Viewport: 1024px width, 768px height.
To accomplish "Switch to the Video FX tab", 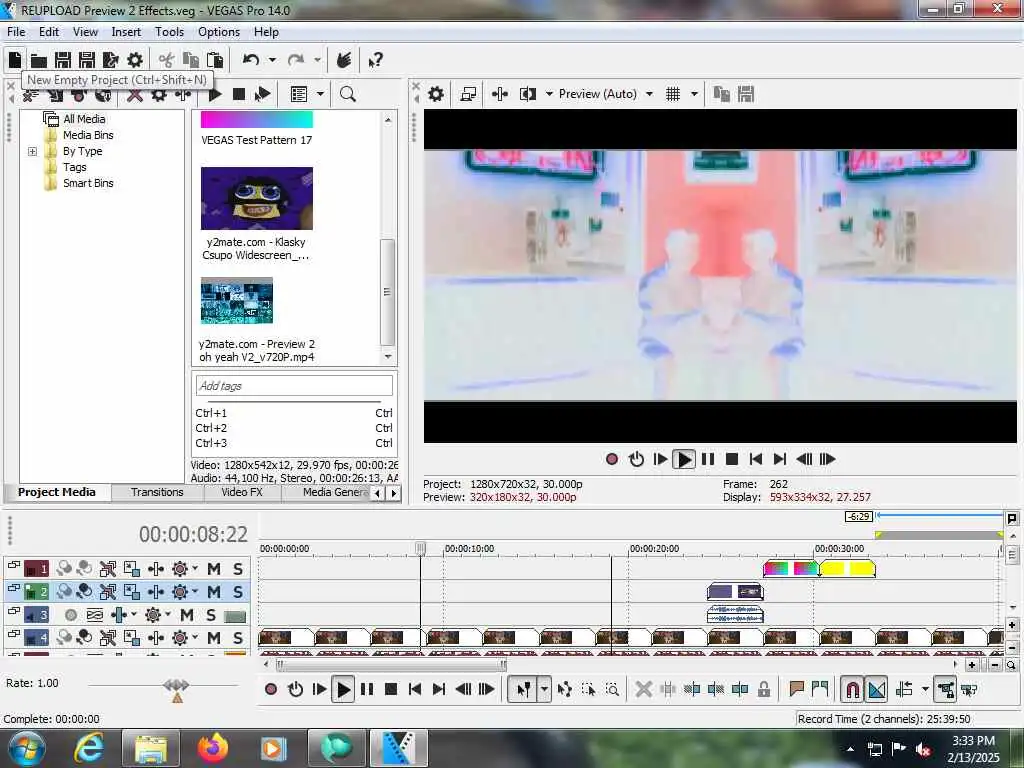I will (x=242, y=492).
